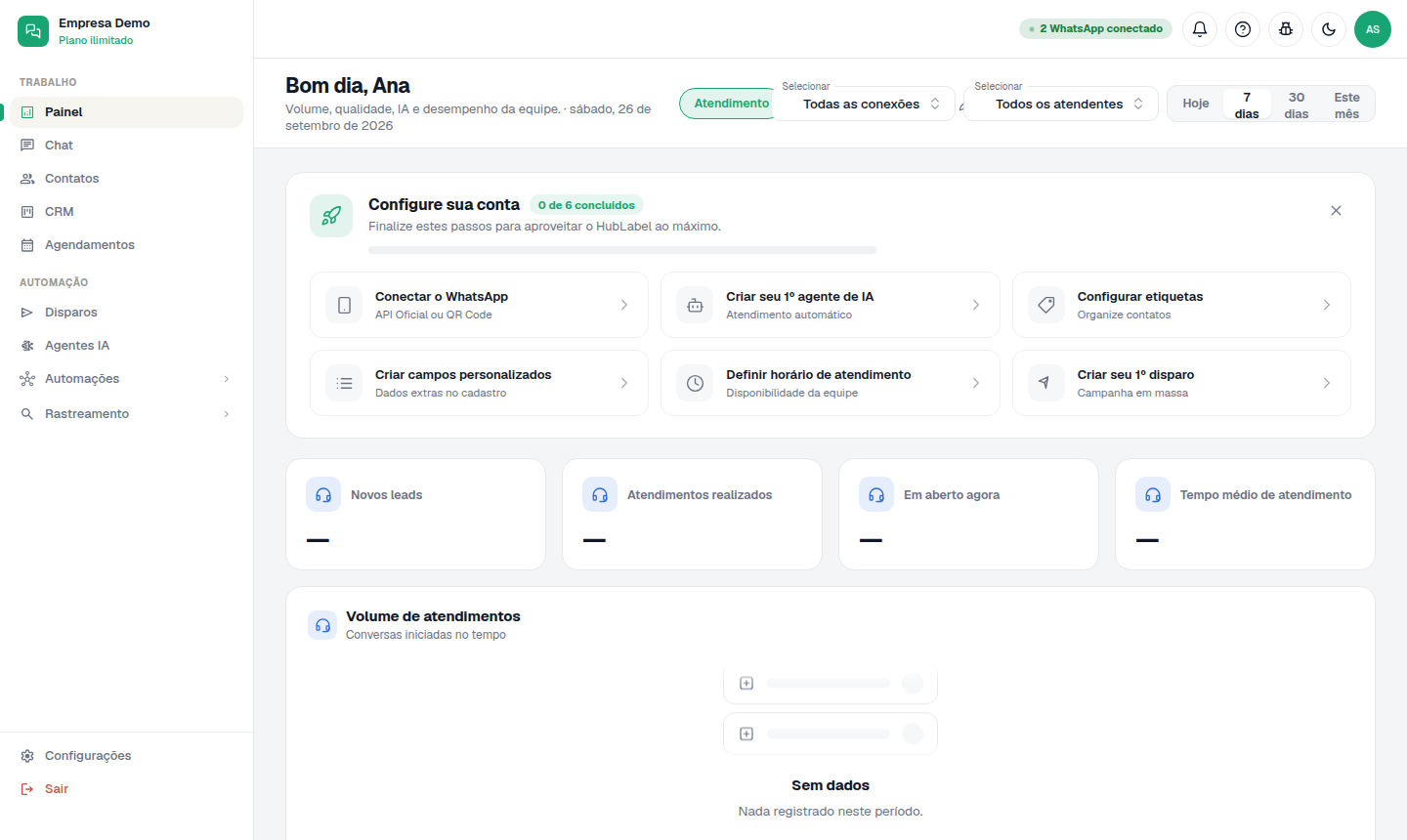Click the headset icon beside Volume de atendimentos

[x=322, y=625]
